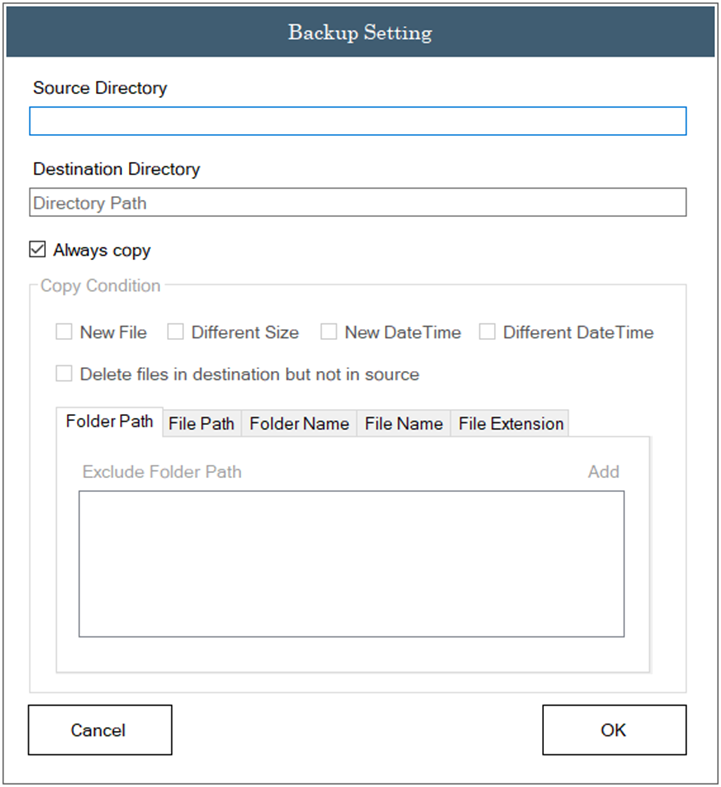
Task: Focus the Destination Directory path field
Action: 358,202
